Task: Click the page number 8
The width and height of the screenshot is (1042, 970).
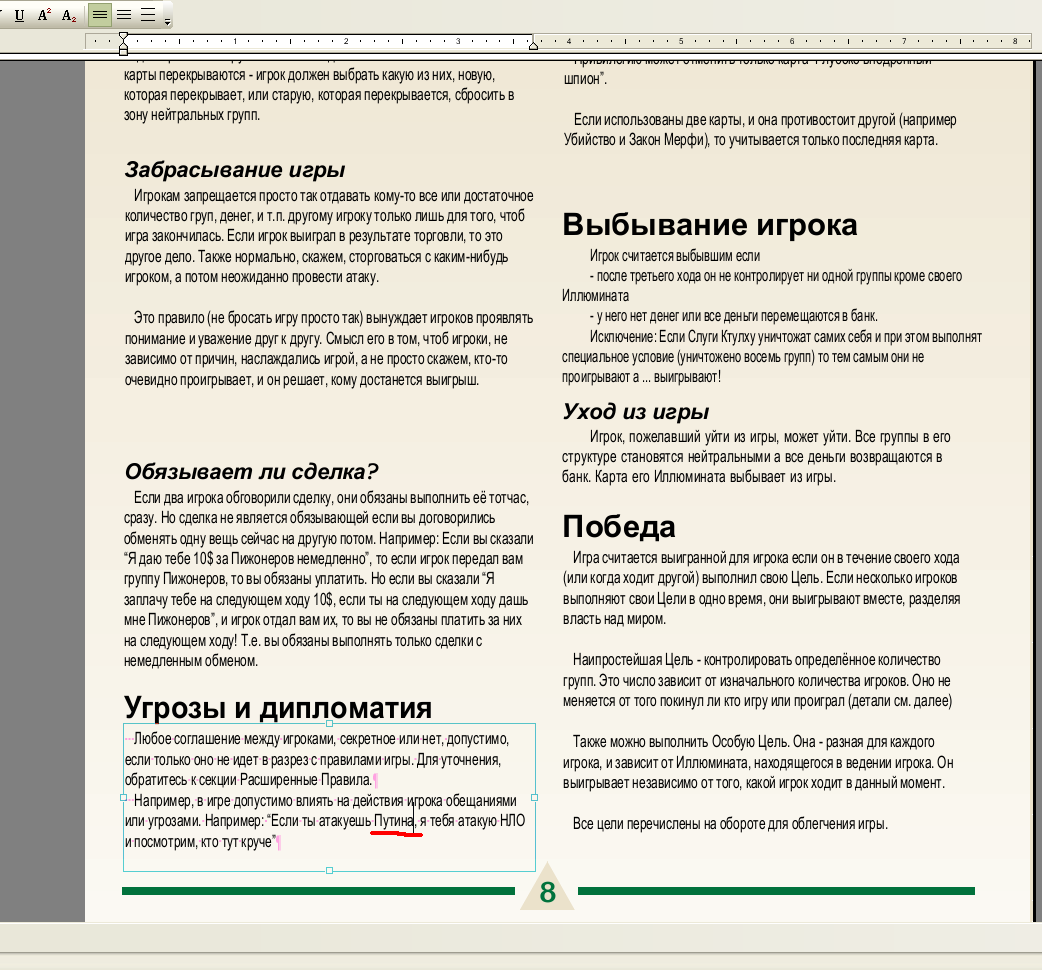Action: pyautogui.click(x=548, y=892)
